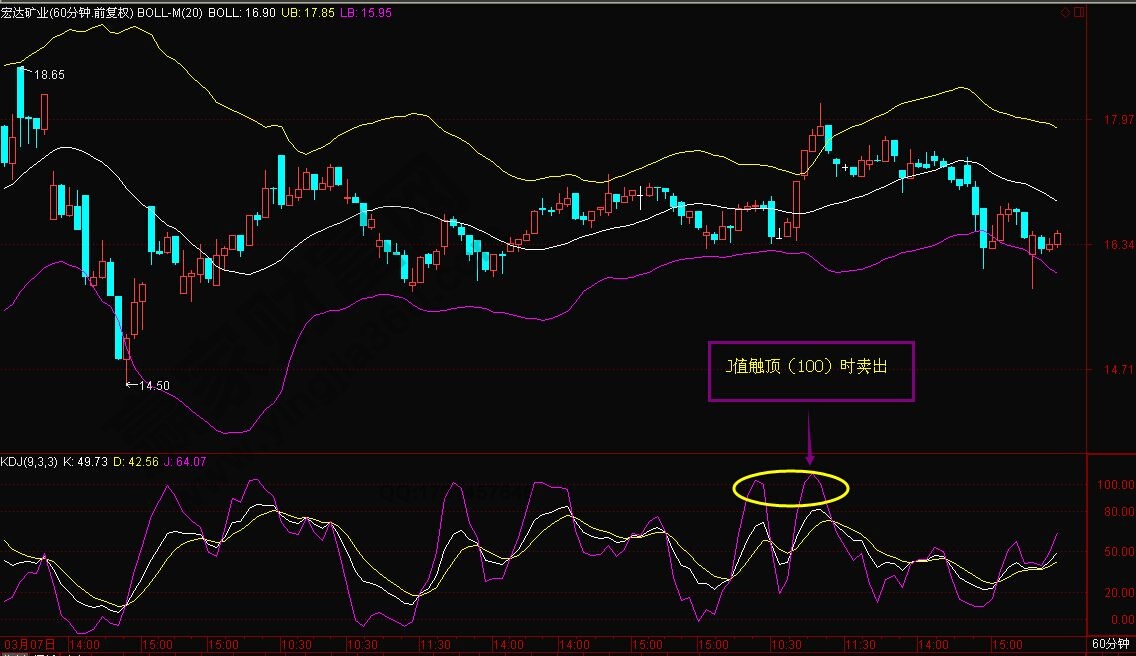The width and height of the screenshot is (1136, 656).
Task: Click the 100.00 level on KDJ axis
Action: 1113,485
